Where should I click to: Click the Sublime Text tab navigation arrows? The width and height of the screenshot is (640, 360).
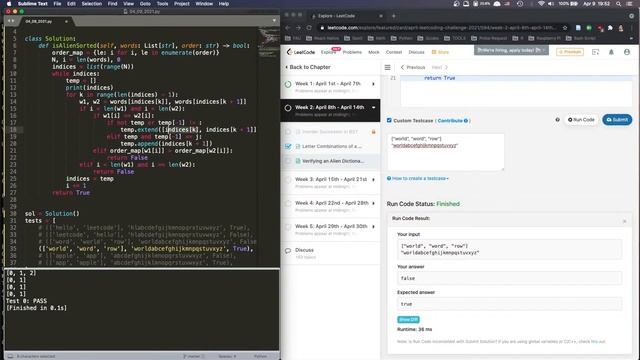[x=11, y=21]
